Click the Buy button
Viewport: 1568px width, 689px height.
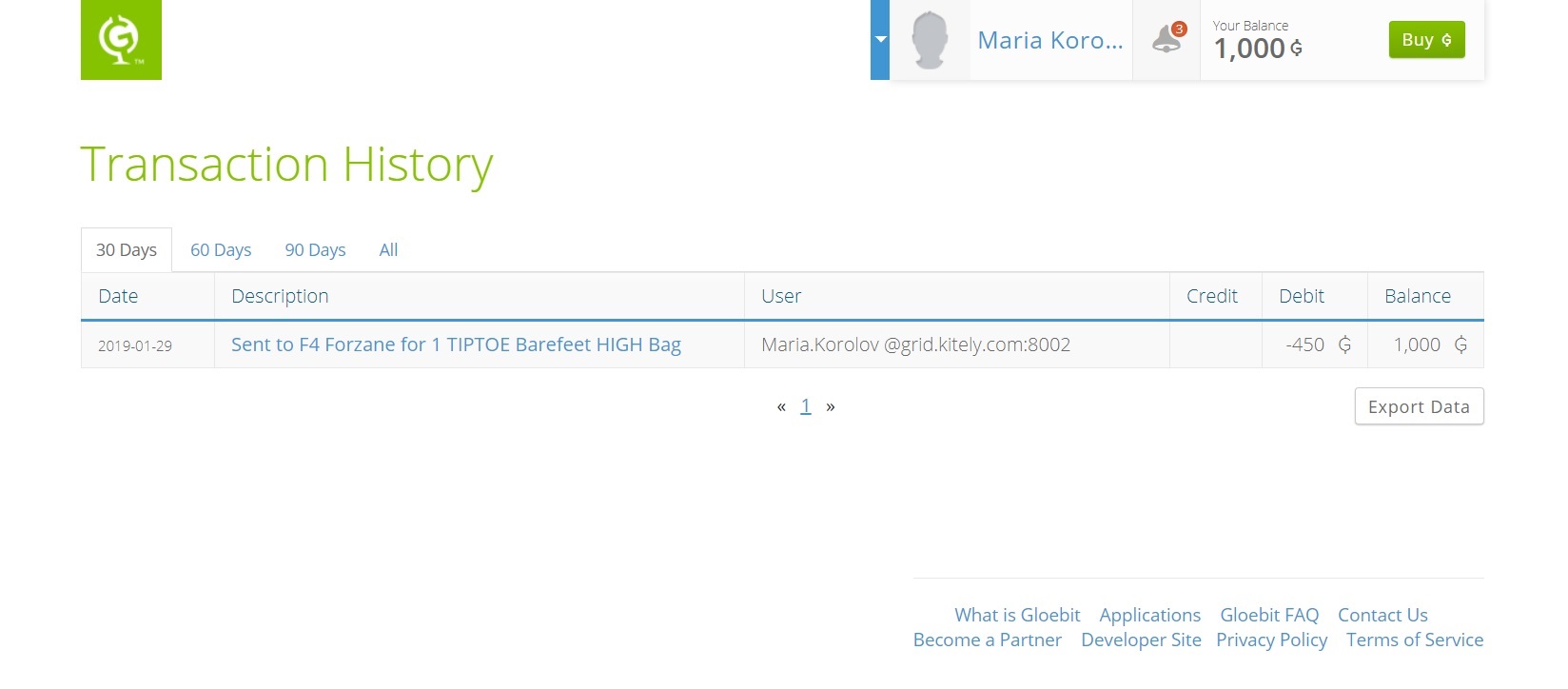pyautogui.click(x=1426, y=40)
